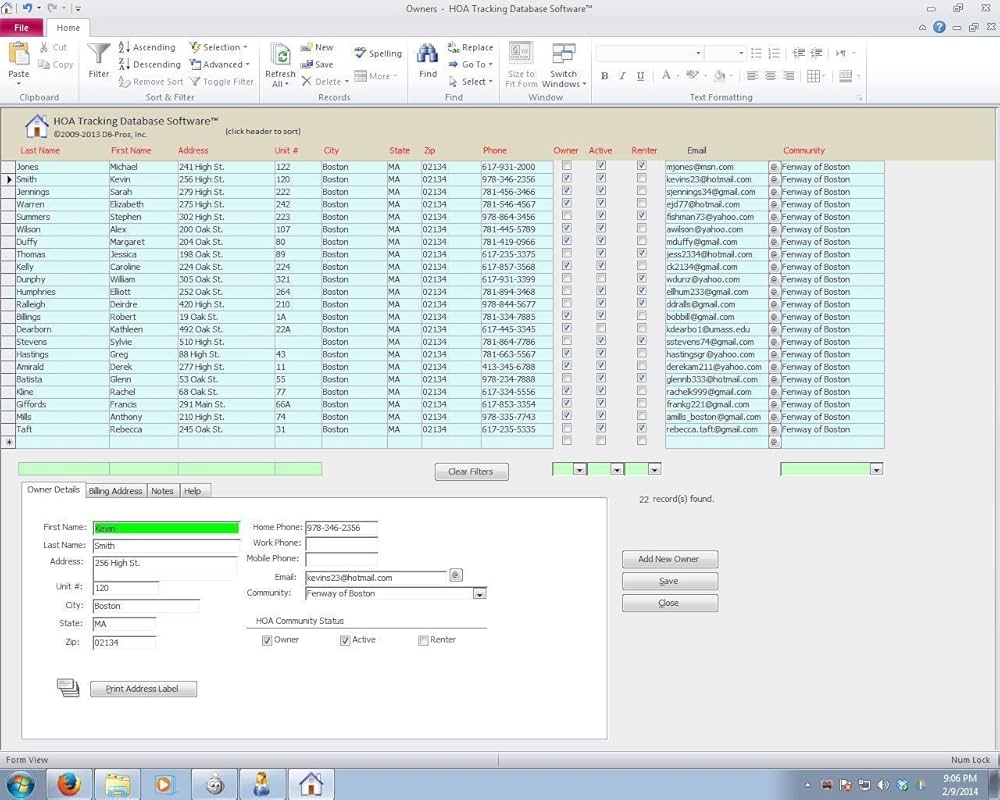Click the Align Center text icon

pyautogui.click(x=770, y=76)
